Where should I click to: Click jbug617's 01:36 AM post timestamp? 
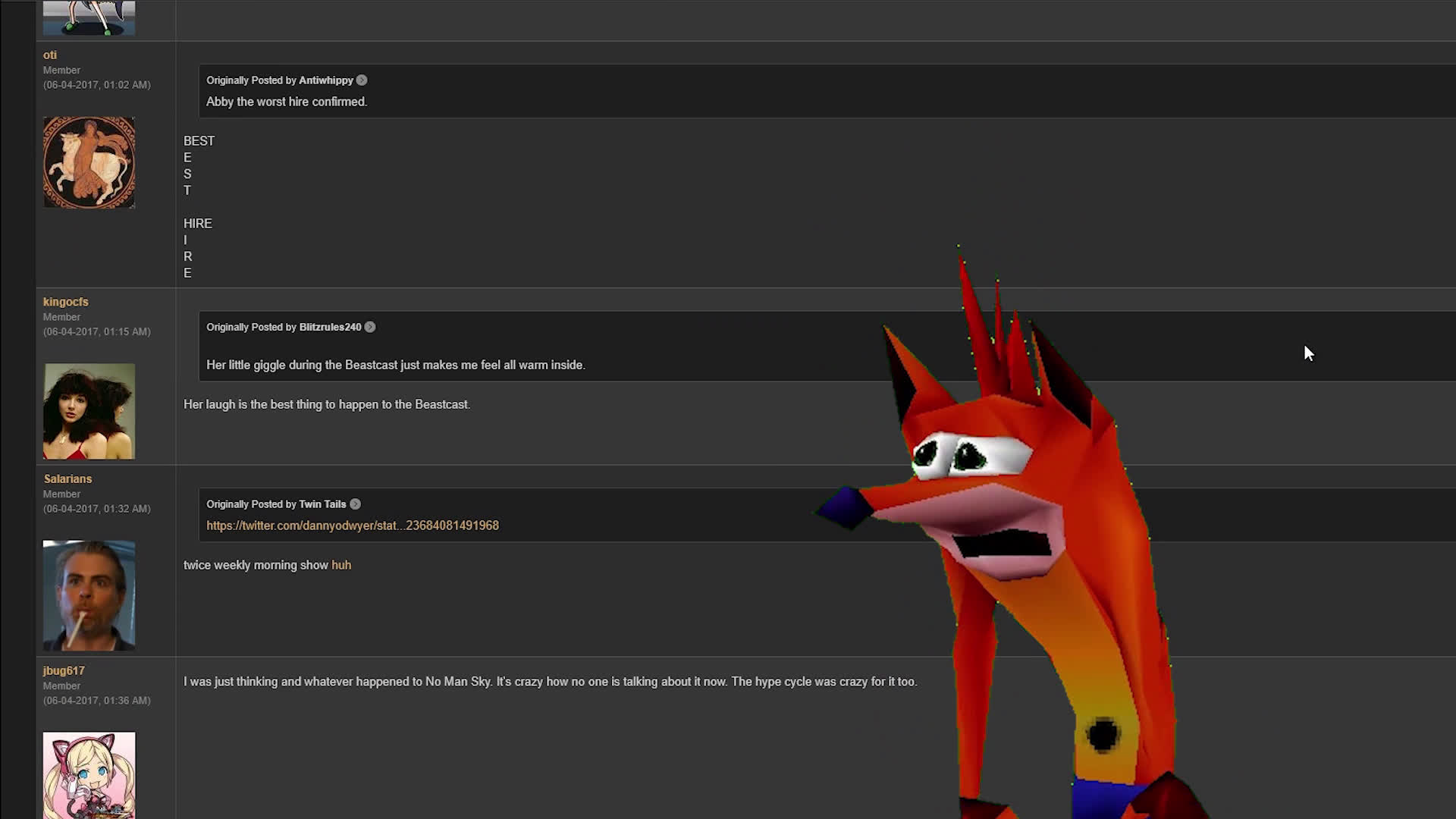coord(97,701)
